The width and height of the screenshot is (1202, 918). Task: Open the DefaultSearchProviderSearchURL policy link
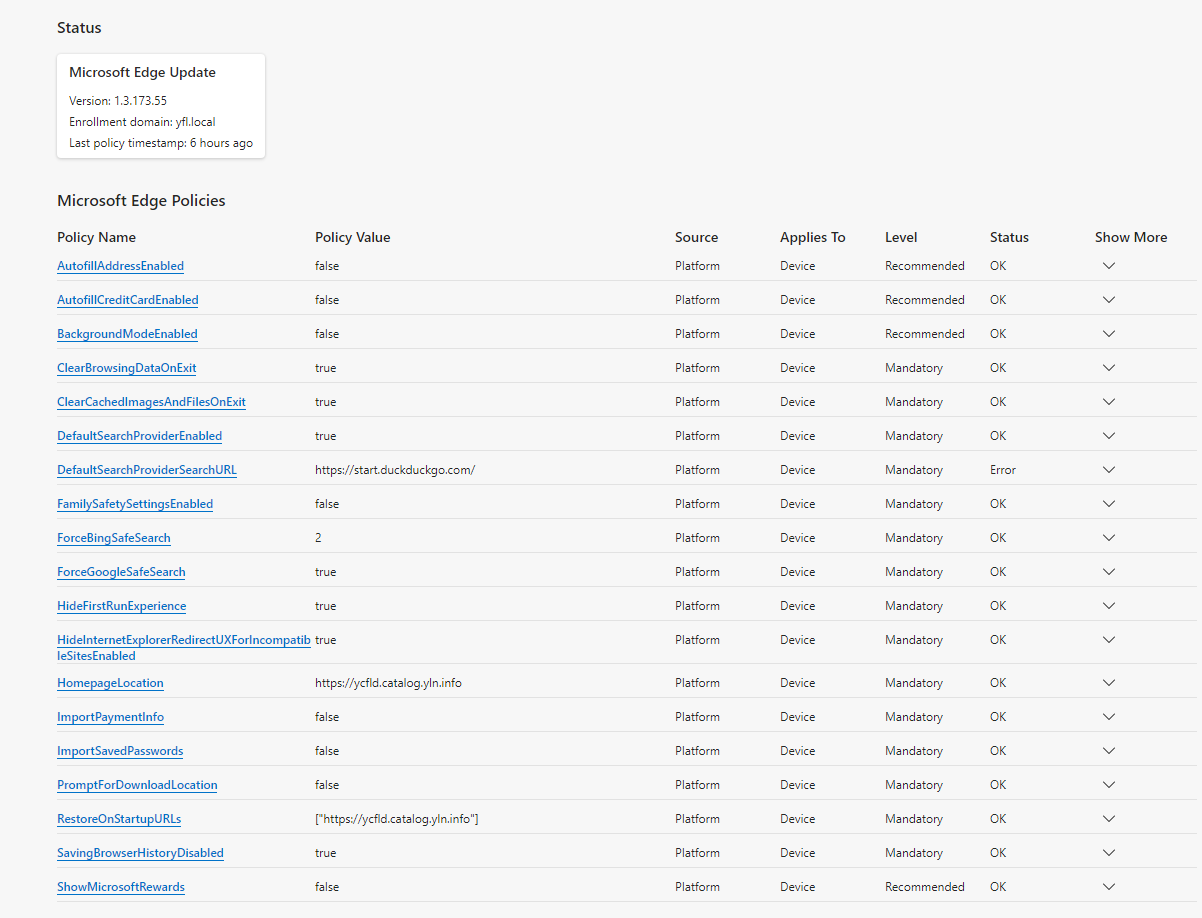(x=147, y=470)
